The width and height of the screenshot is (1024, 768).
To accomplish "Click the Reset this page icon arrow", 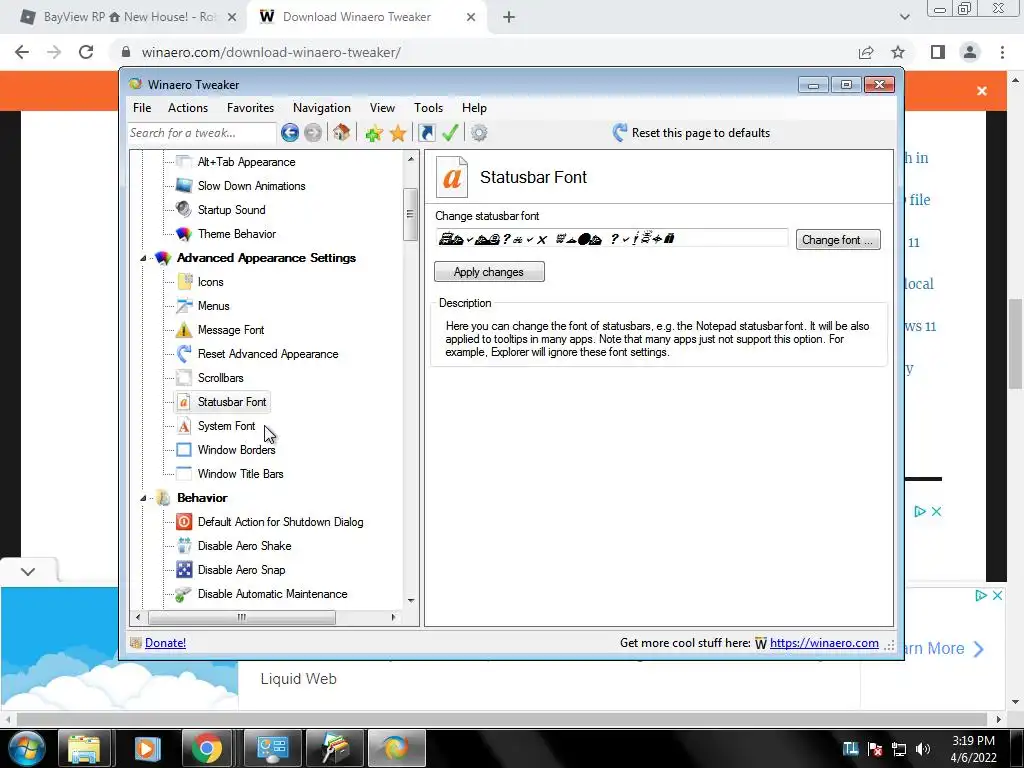I will pos(620,133).
